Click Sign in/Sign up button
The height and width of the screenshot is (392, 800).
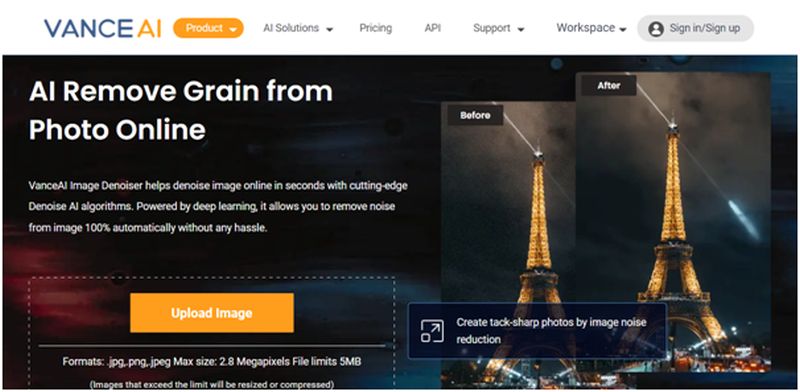(695, 28)
